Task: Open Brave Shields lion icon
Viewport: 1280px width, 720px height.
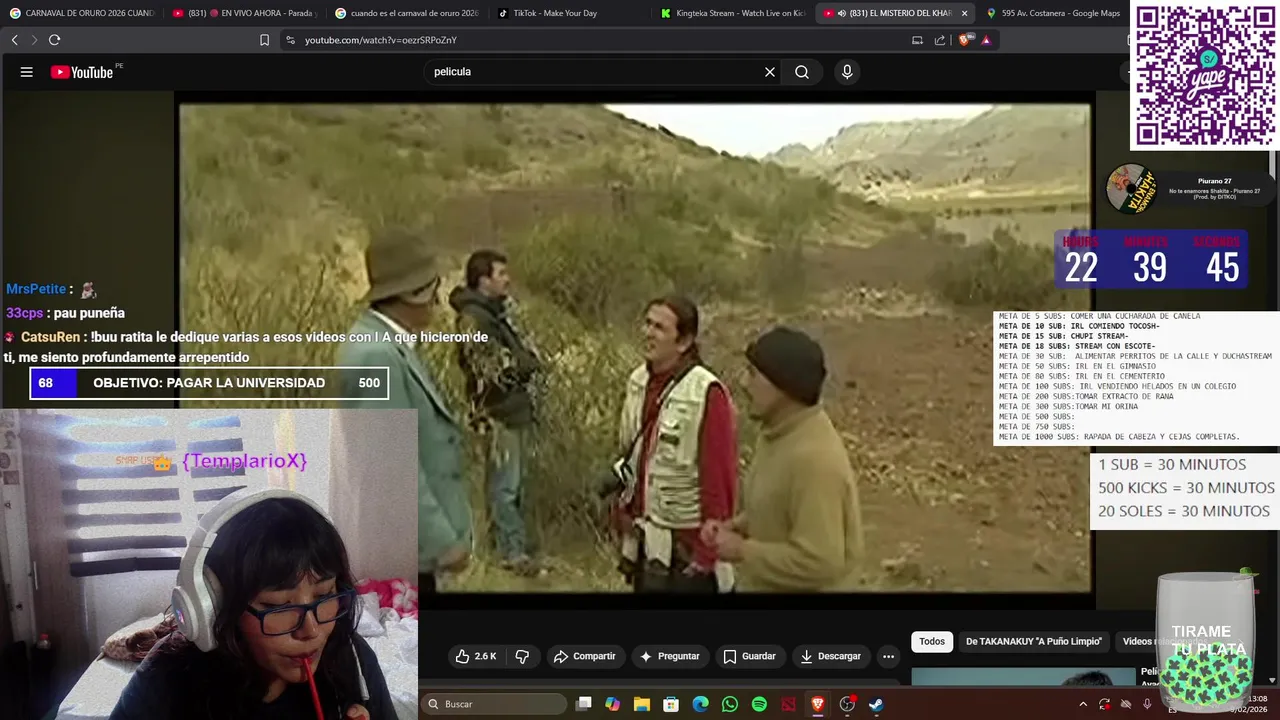Action: (x=965, y=40)
